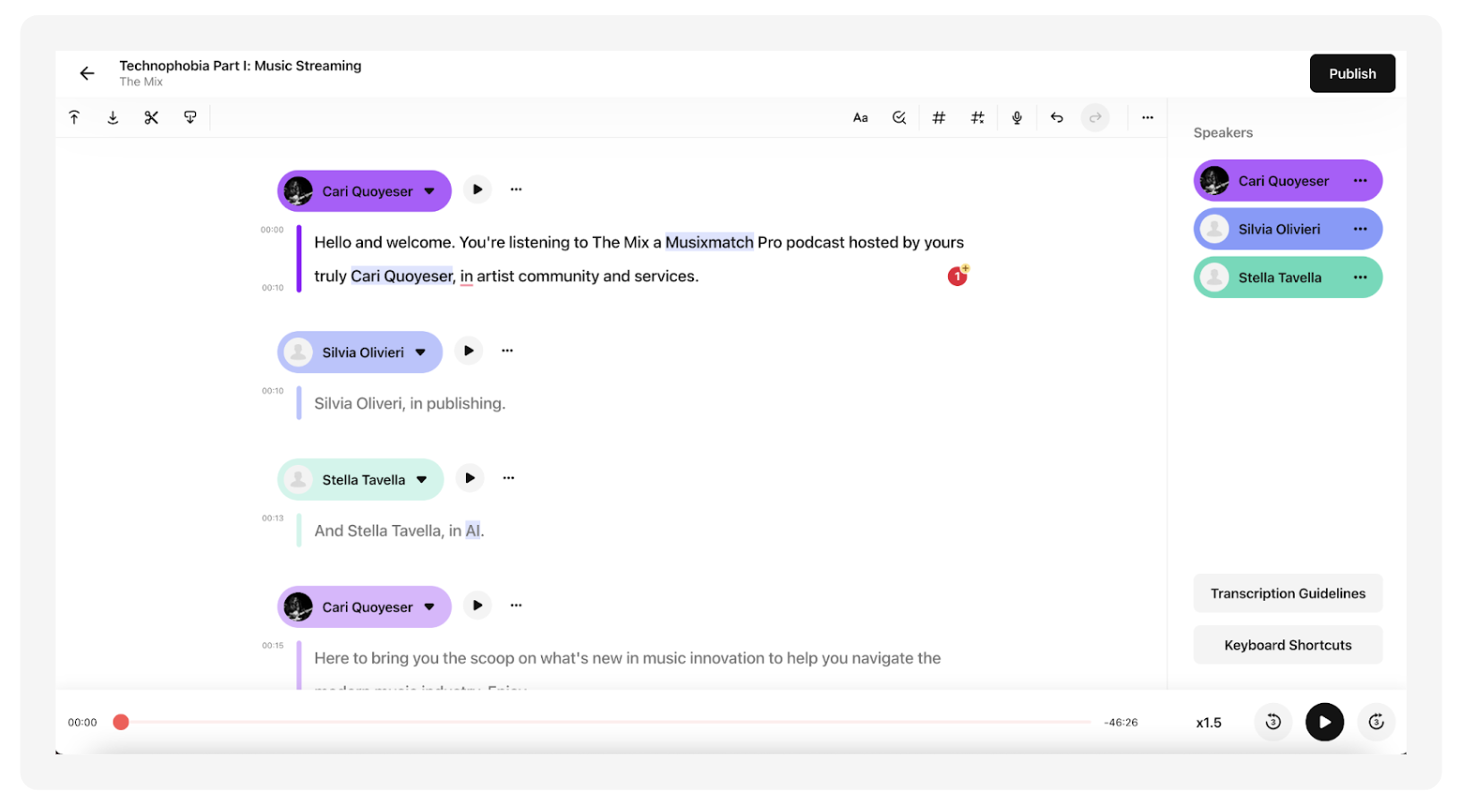Play the Stella Tavella segment
Image resolution: width=1463 pixels, height=812 pixels.
tap(469, 478)
